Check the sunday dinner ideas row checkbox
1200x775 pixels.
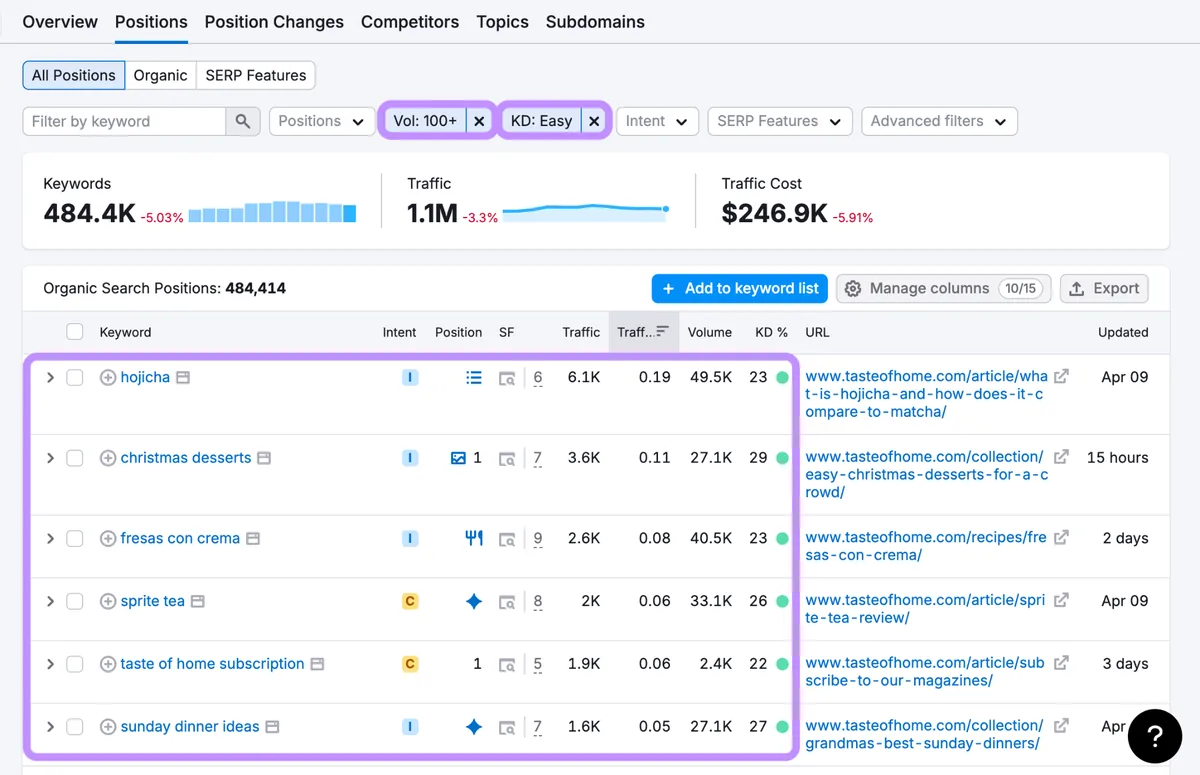75,727
